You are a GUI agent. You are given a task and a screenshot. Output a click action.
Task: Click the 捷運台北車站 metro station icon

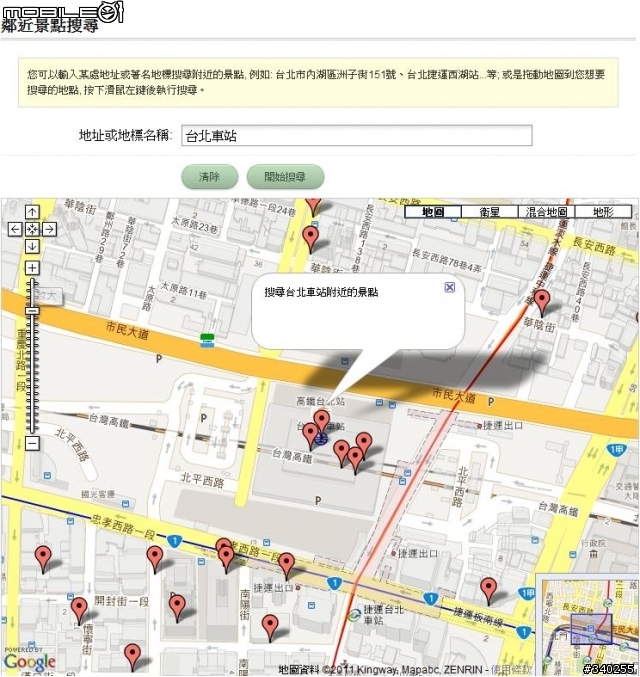[x=355, y=615]
